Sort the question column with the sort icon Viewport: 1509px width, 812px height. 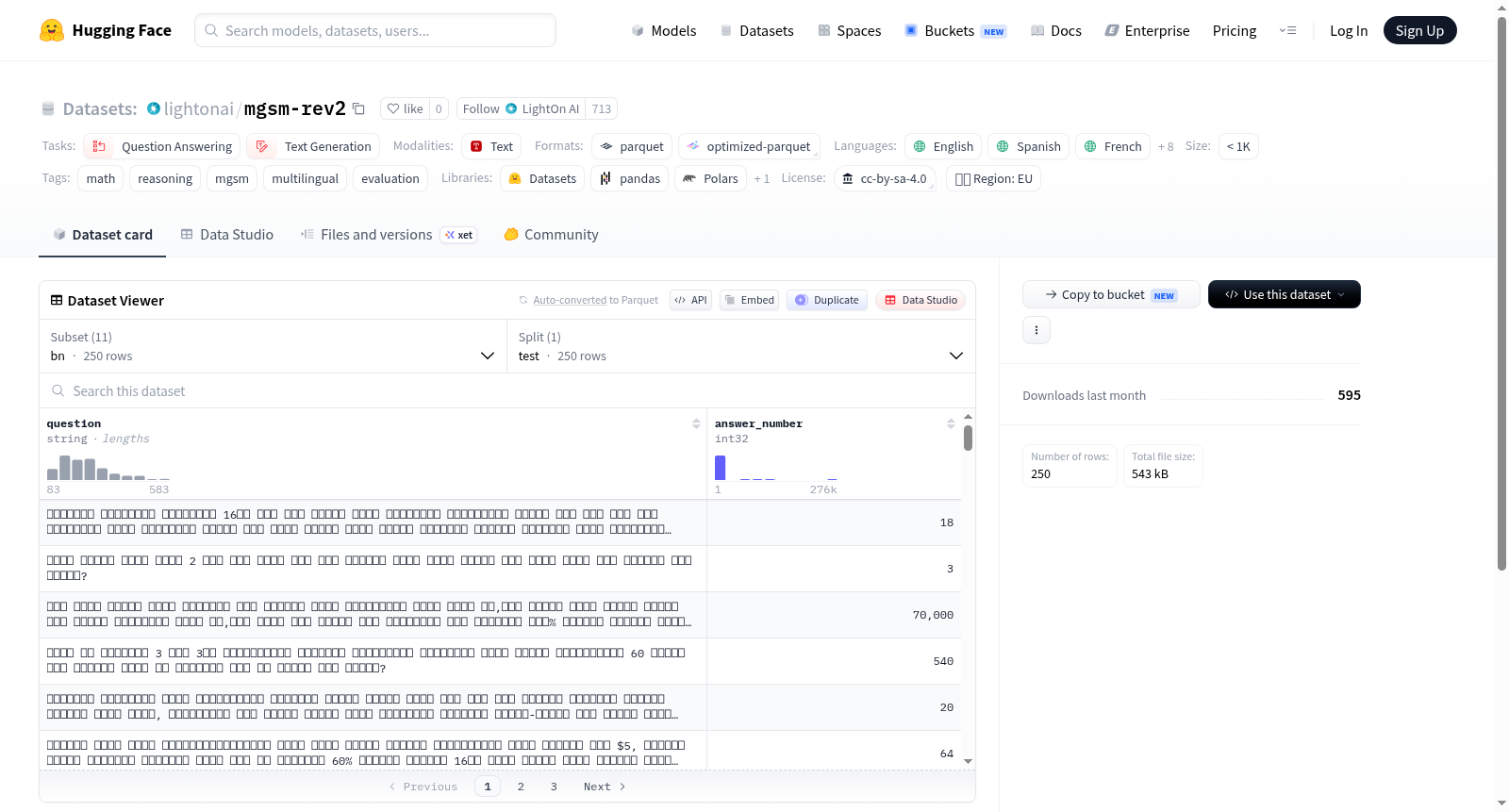point(696,424)
